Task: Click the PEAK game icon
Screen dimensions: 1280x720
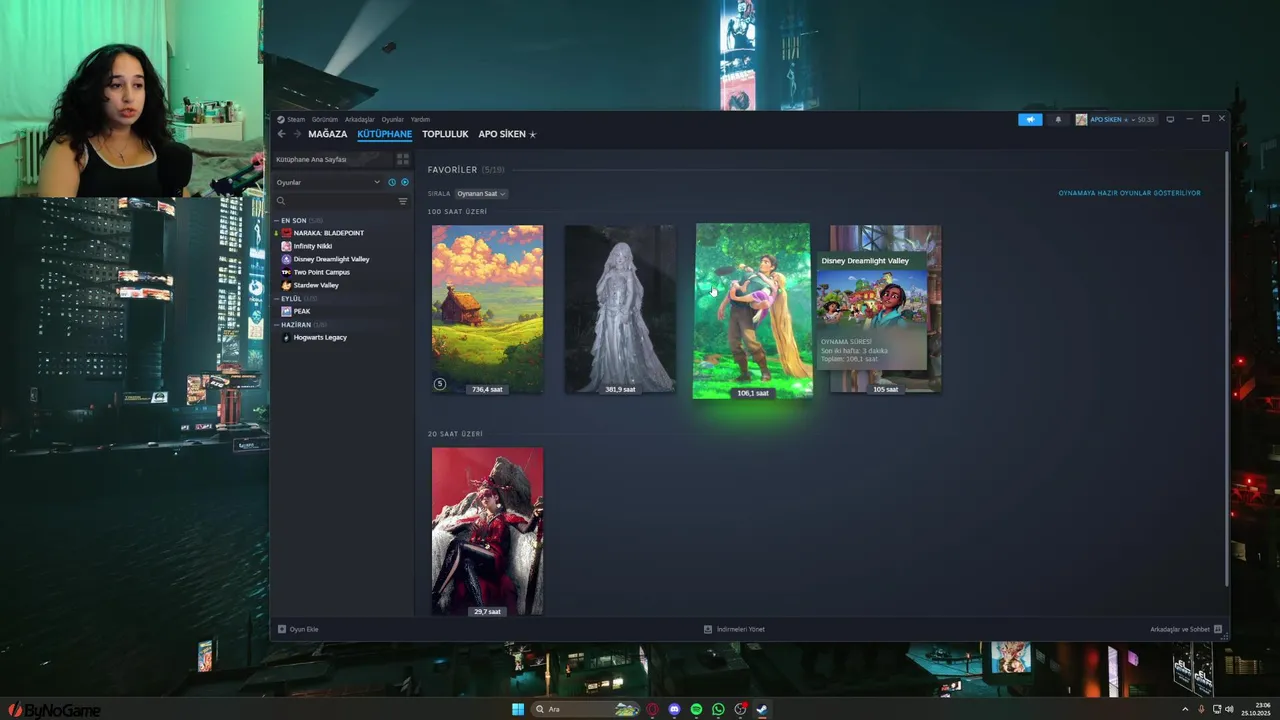Action: (x=286, y=311)
